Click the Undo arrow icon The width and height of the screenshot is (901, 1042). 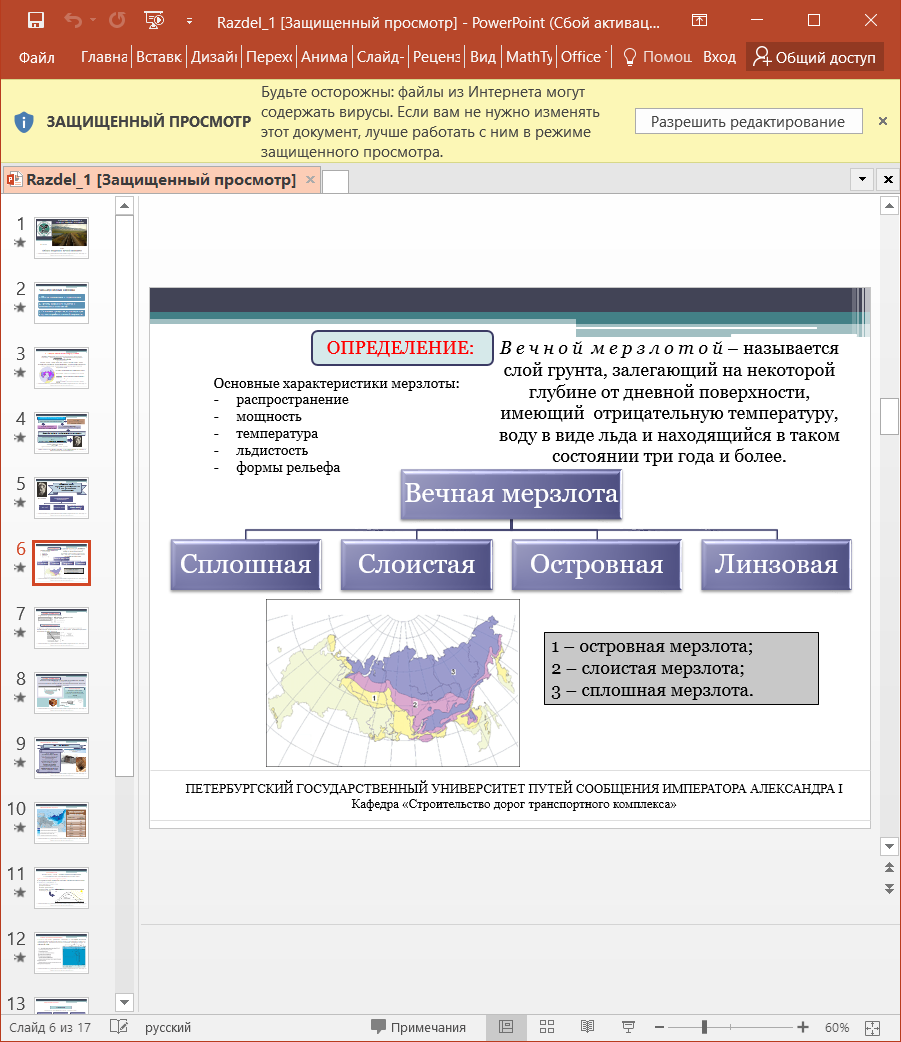pos(72,21)
